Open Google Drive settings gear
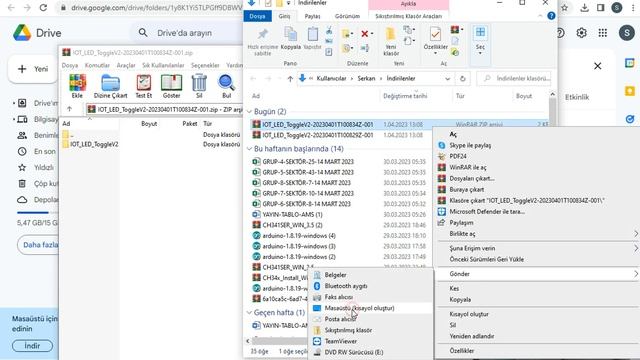Image resolution: width=640 pixels, height=360 pixels. point(582,33)
